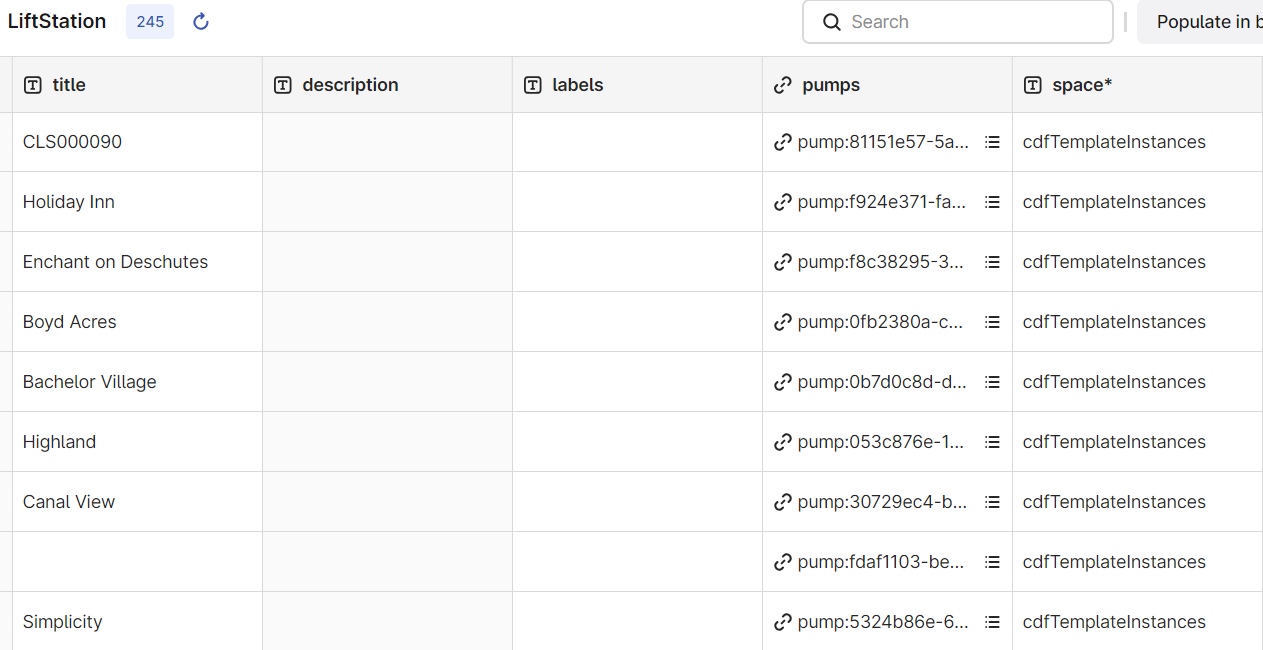Select cdfTemplateInstances cell in Simplicity row
Viewport: 1263px width, 650px height.
1137,622
